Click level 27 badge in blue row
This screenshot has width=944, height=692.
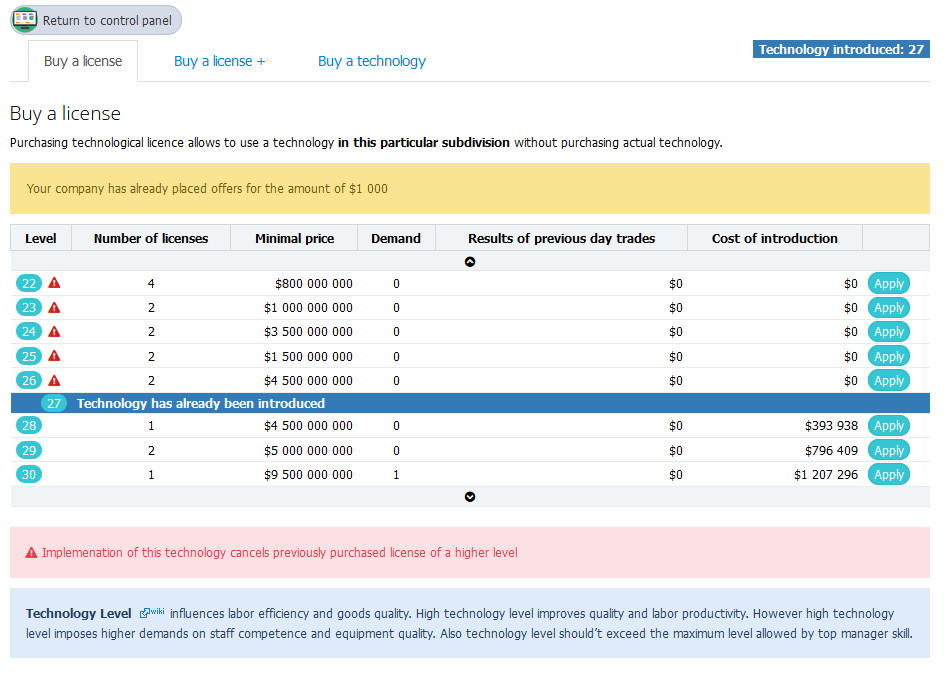coord(54,403)
